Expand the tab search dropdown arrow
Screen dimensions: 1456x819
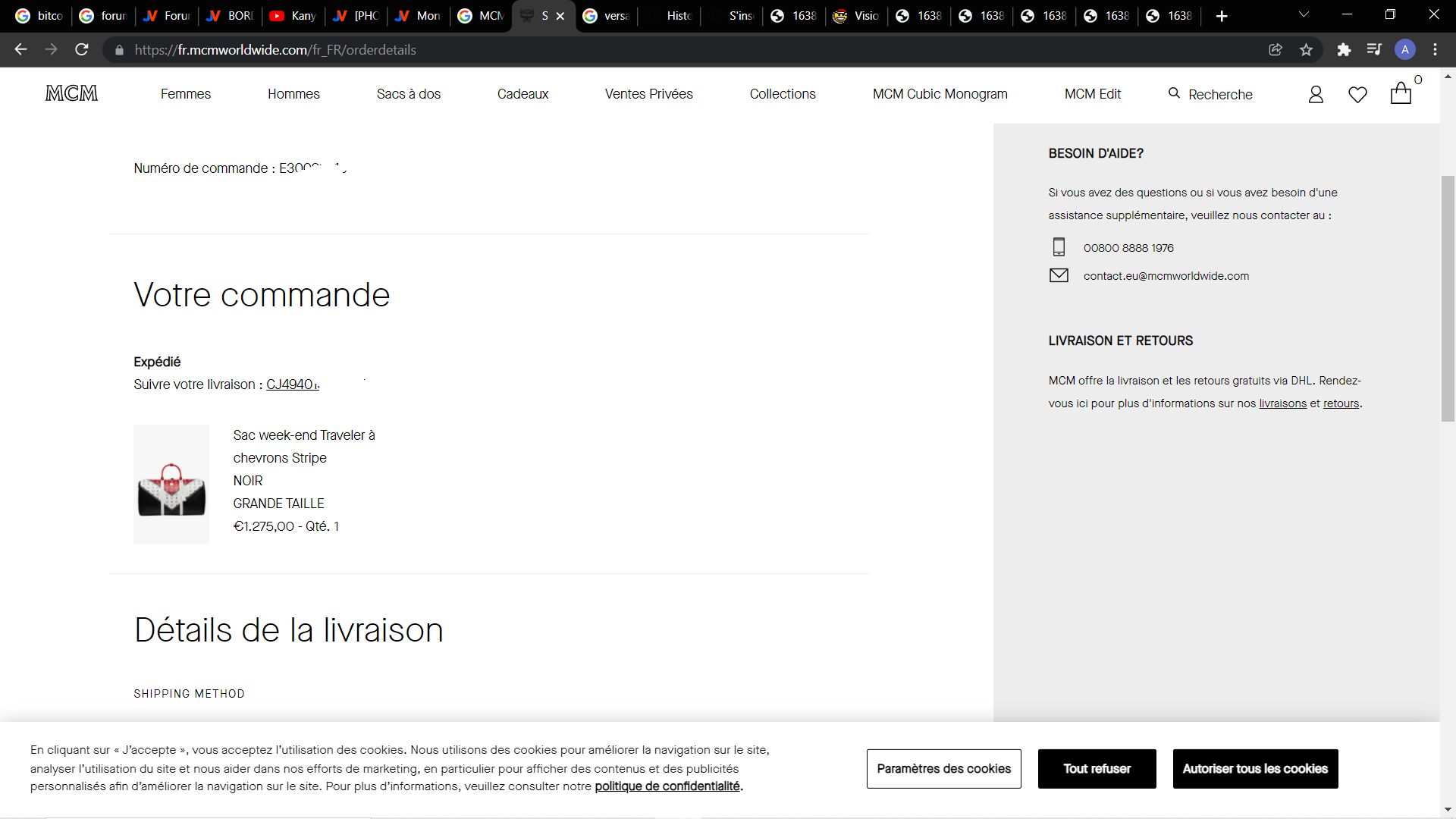(1304, 15)
